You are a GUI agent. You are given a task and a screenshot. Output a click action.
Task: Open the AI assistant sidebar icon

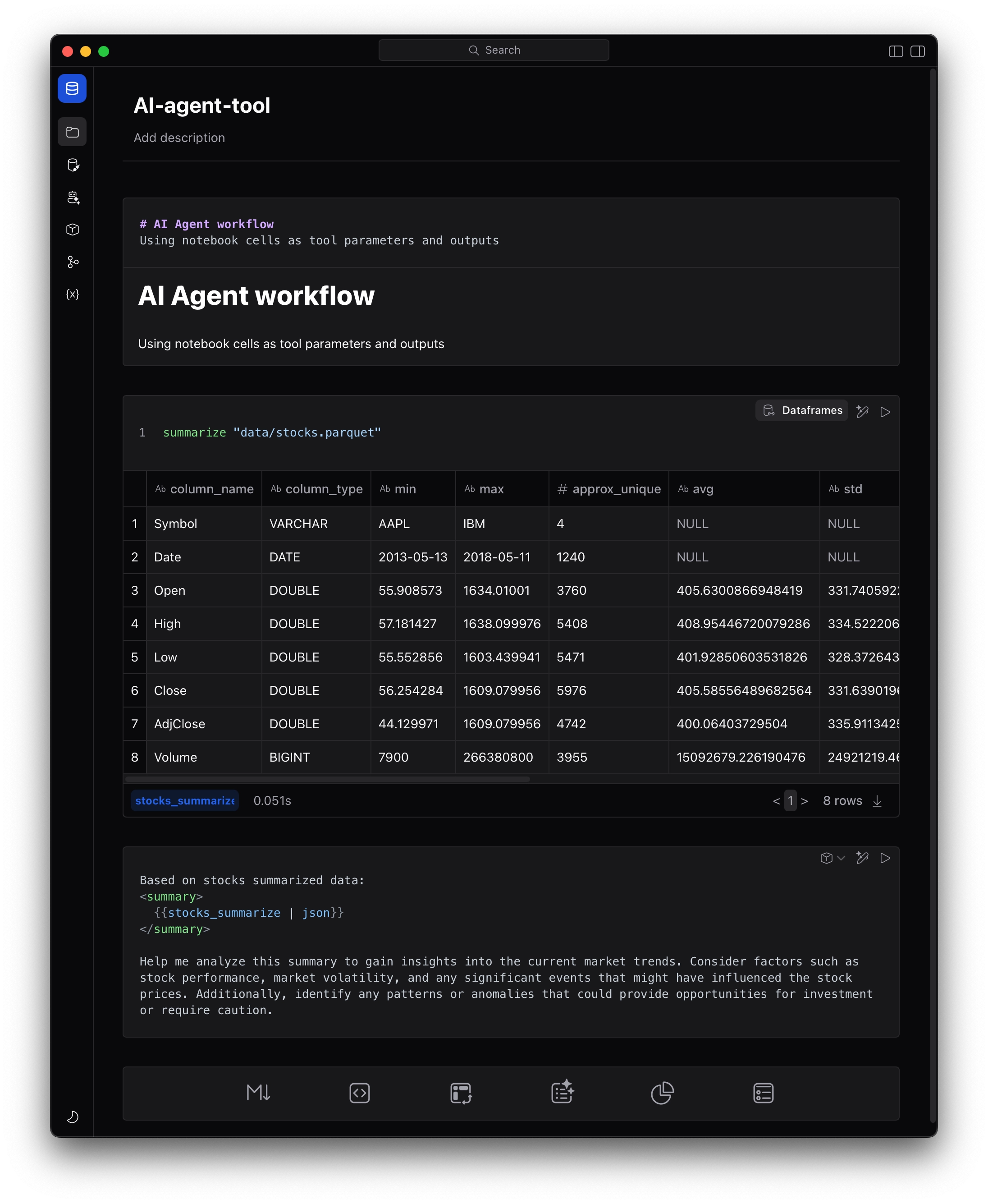tap(72, 198)
